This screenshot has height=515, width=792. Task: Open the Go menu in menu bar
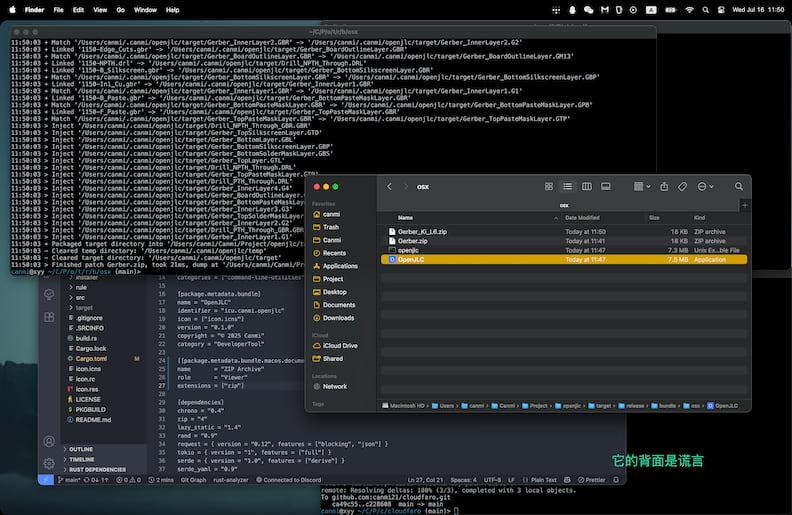click(121, 9)
